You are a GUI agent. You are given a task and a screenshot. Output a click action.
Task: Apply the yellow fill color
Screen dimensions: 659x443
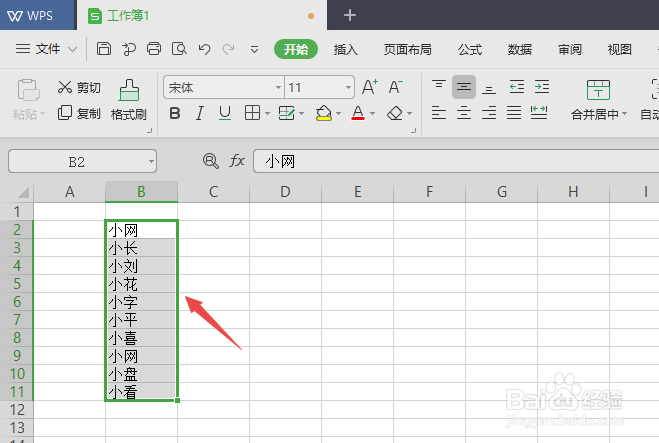pyautogui.click(x=324, y=113)
